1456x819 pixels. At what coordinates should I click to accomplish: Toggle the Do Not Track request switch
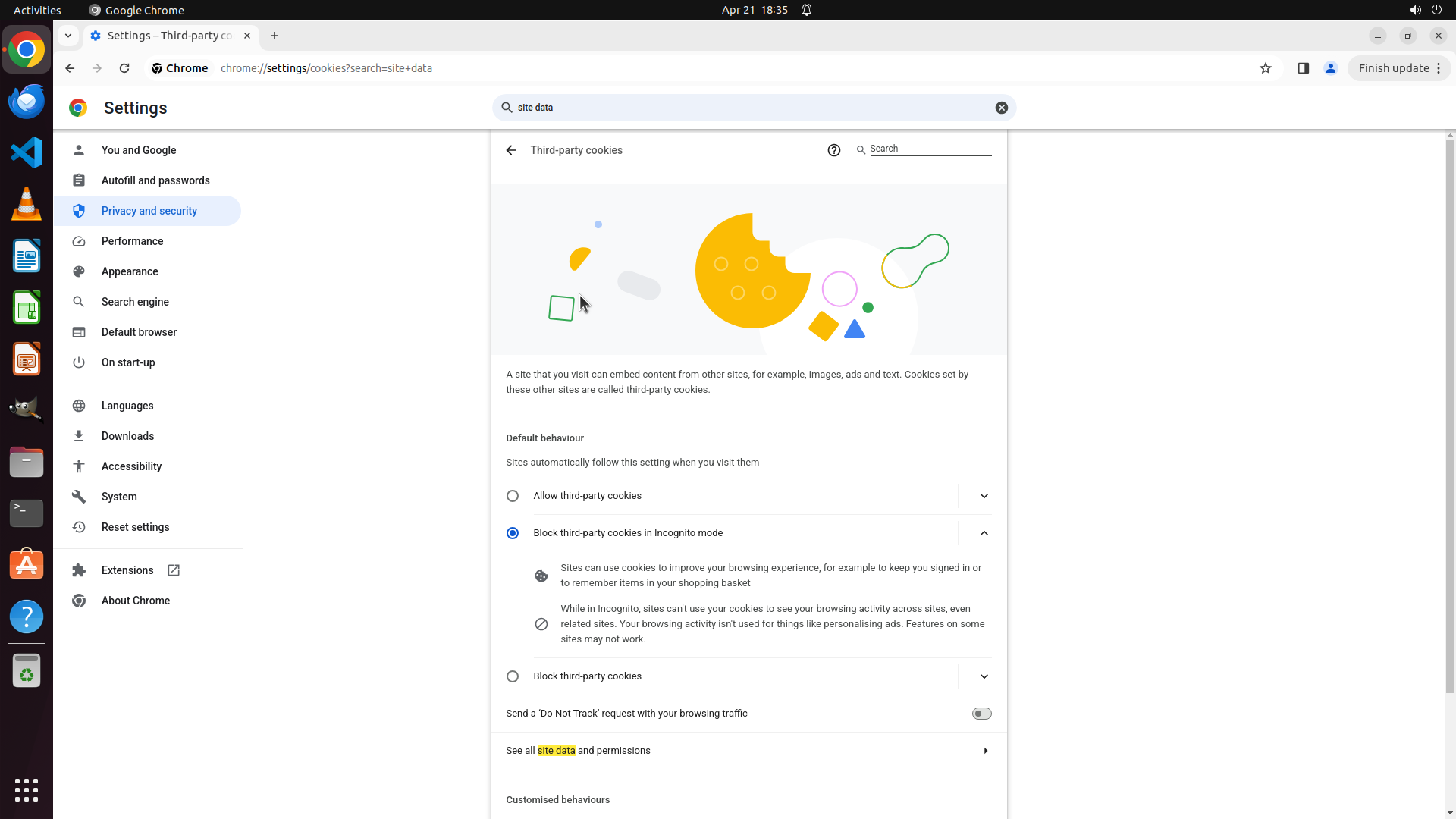point(981,714)
